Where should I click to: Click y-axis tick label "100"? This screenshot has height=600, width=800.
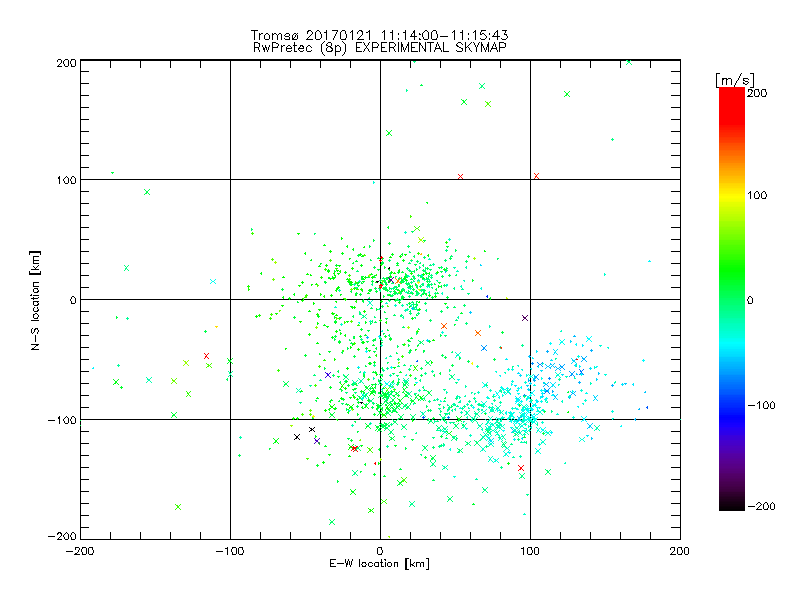pos(66,180)
